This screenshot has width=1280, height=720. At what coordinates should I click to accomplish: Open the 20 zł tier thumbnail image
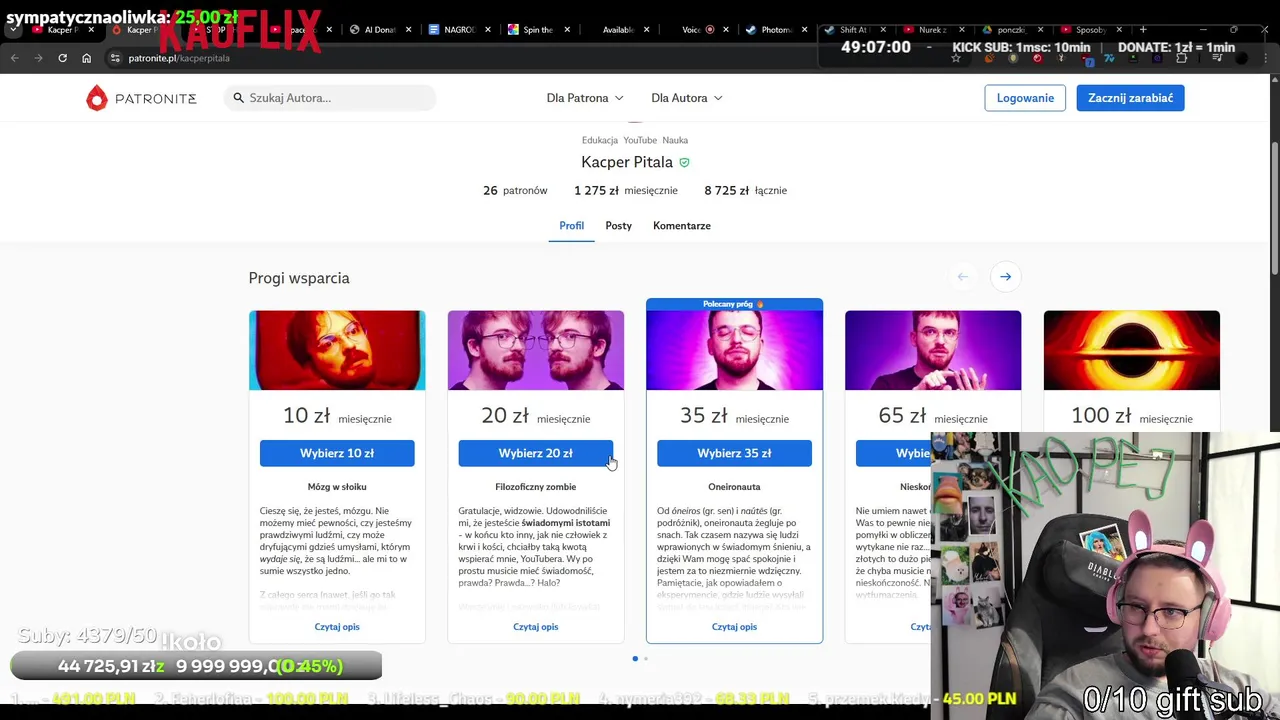(x=536, y=350)
